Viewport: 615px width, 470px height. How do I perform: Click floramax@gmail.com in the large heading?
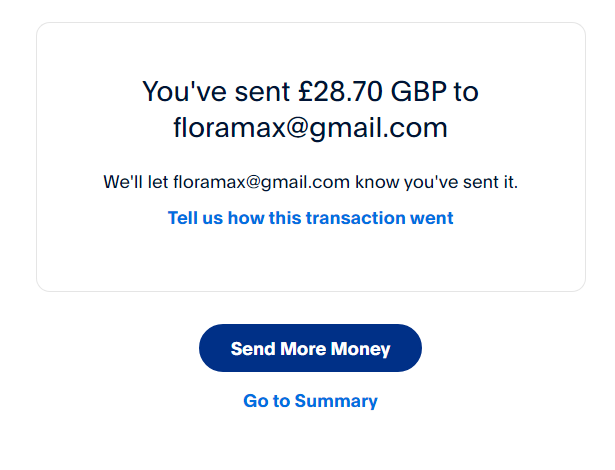(x=310, y=128)
